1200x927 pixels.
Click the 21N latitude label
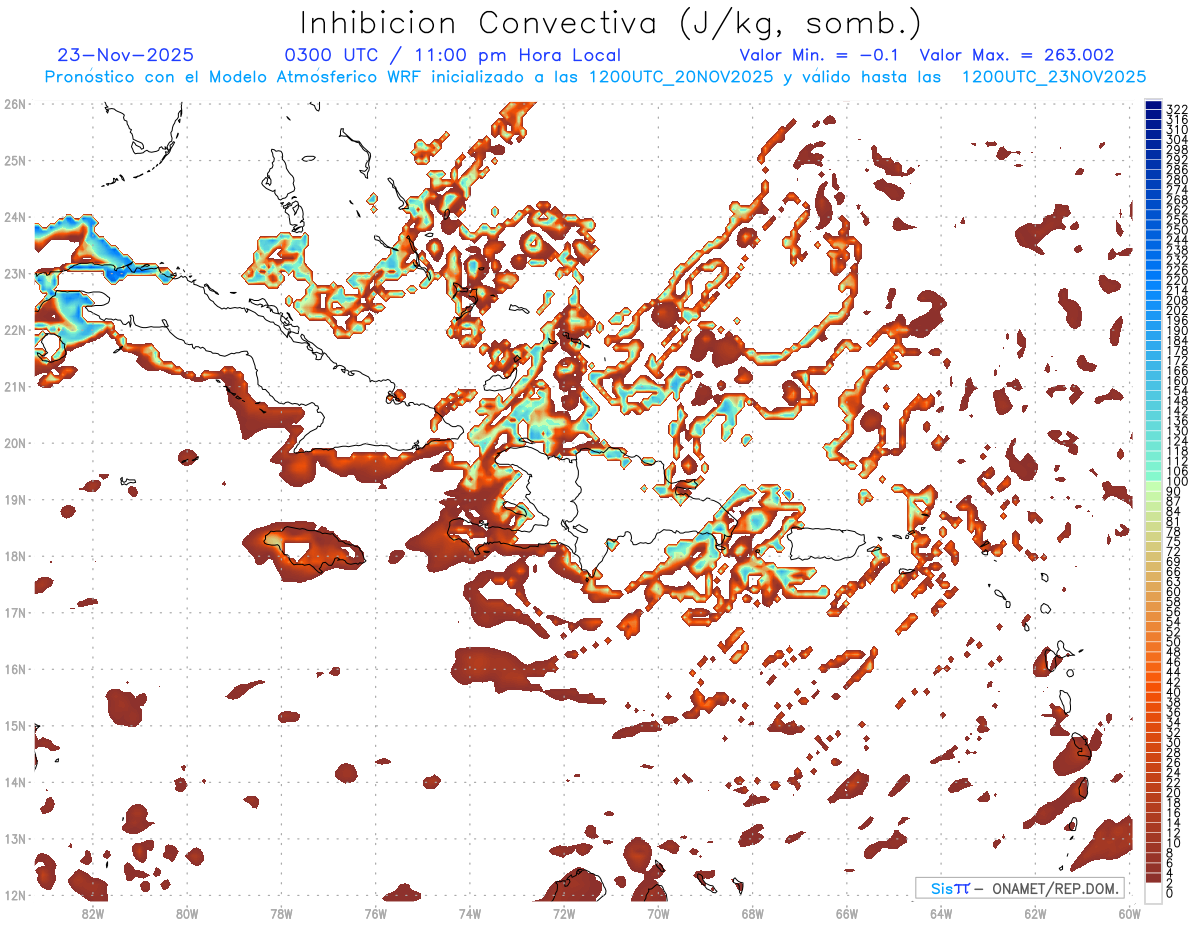point(14,386)
